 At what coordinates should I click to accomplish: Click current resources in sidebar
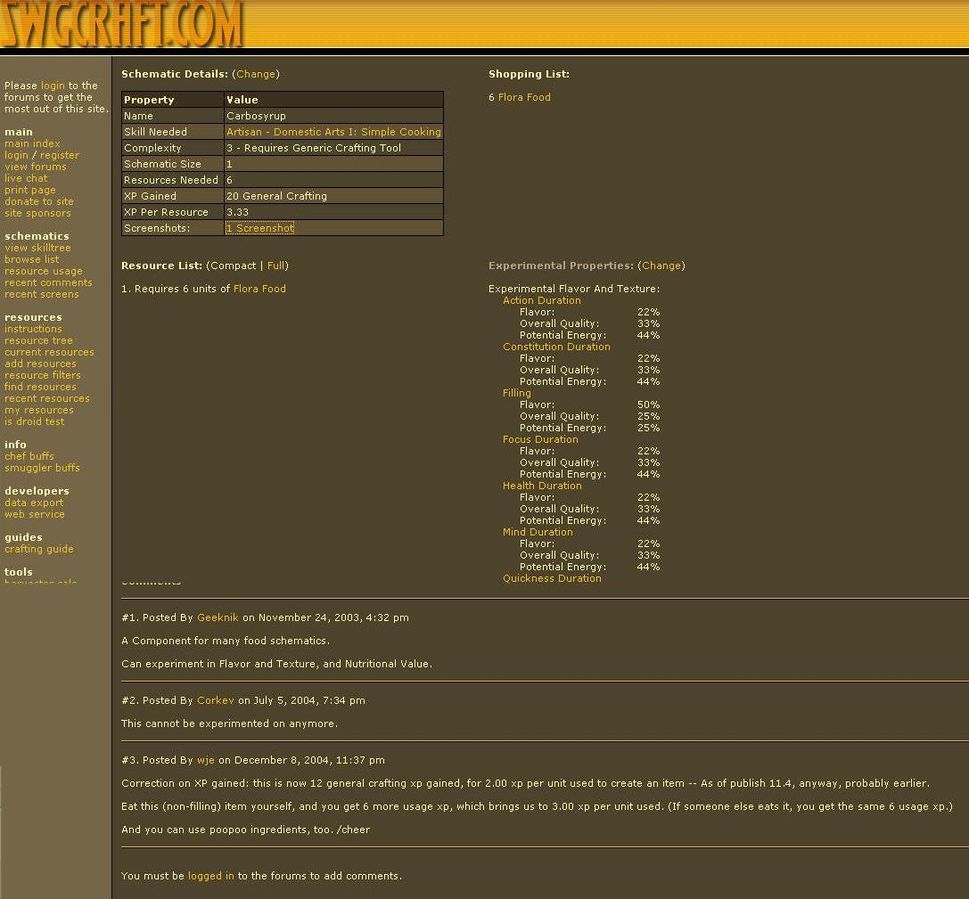coord(49,352)
